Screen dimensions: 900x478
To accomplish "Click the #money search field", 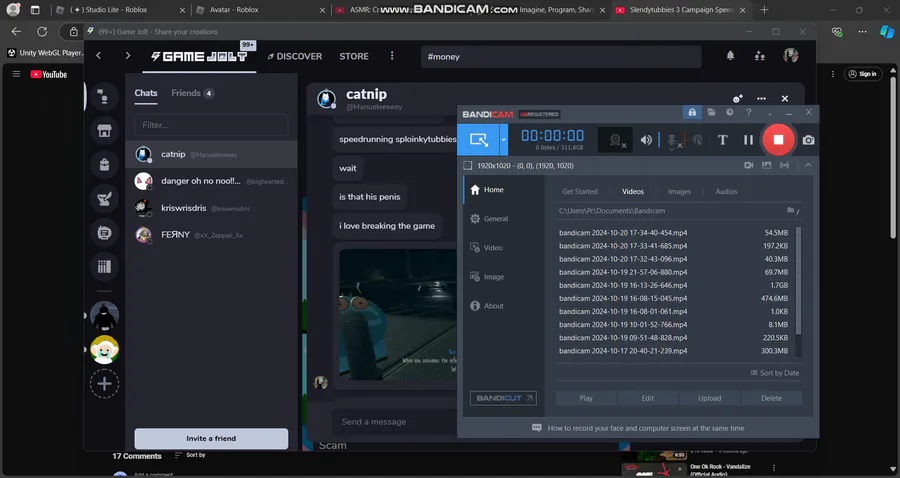I will (x=561, y=57).
